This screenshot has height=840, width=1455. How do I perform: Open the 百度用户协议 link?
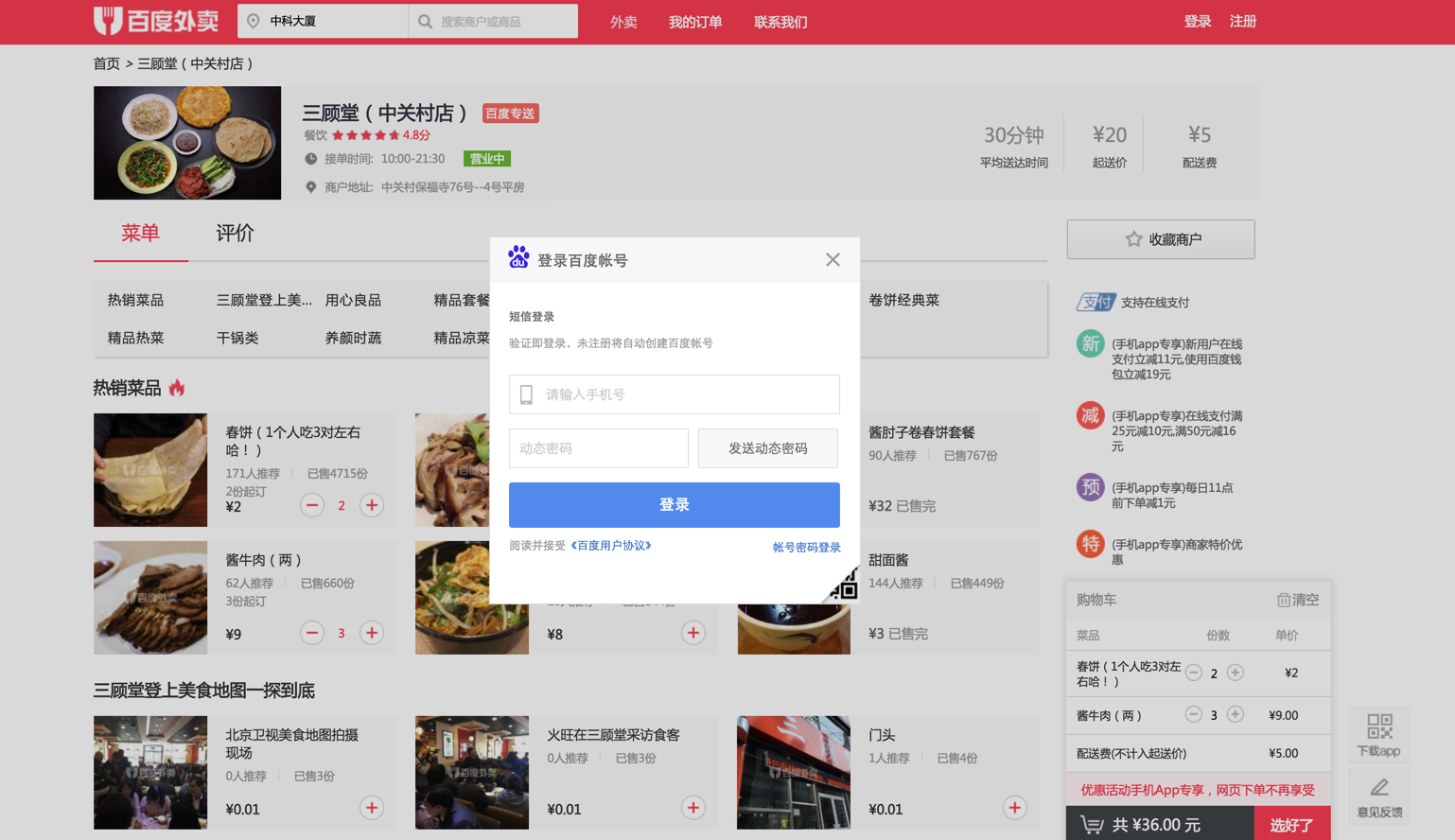611,546
